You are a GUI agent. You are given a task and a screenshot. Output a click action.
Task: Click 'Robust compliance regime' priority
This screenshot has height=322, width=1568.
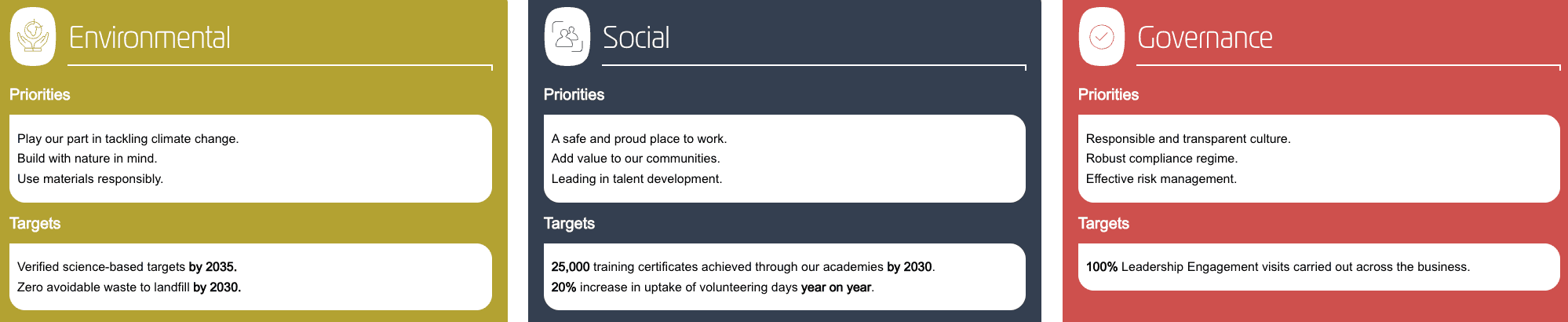click(x=1162, y=158)
